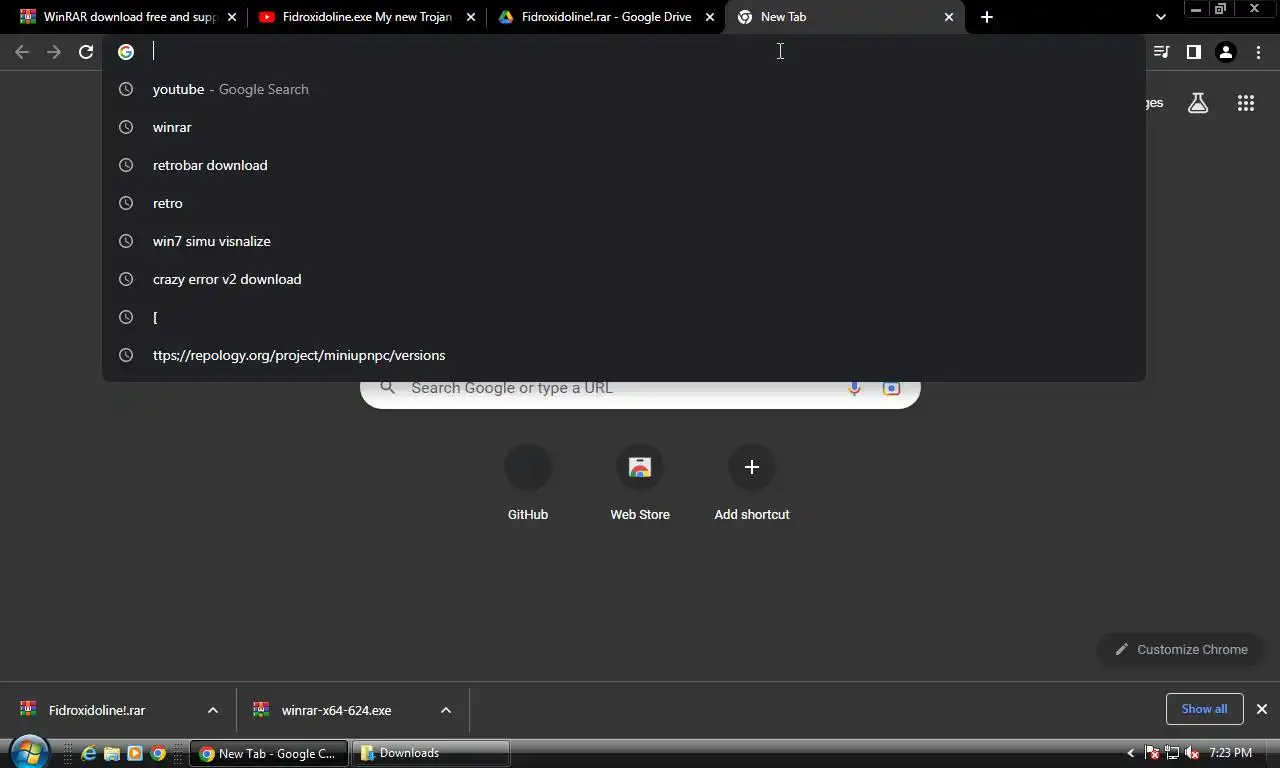Switch to Downloads taskbar window

coord(431,753)
